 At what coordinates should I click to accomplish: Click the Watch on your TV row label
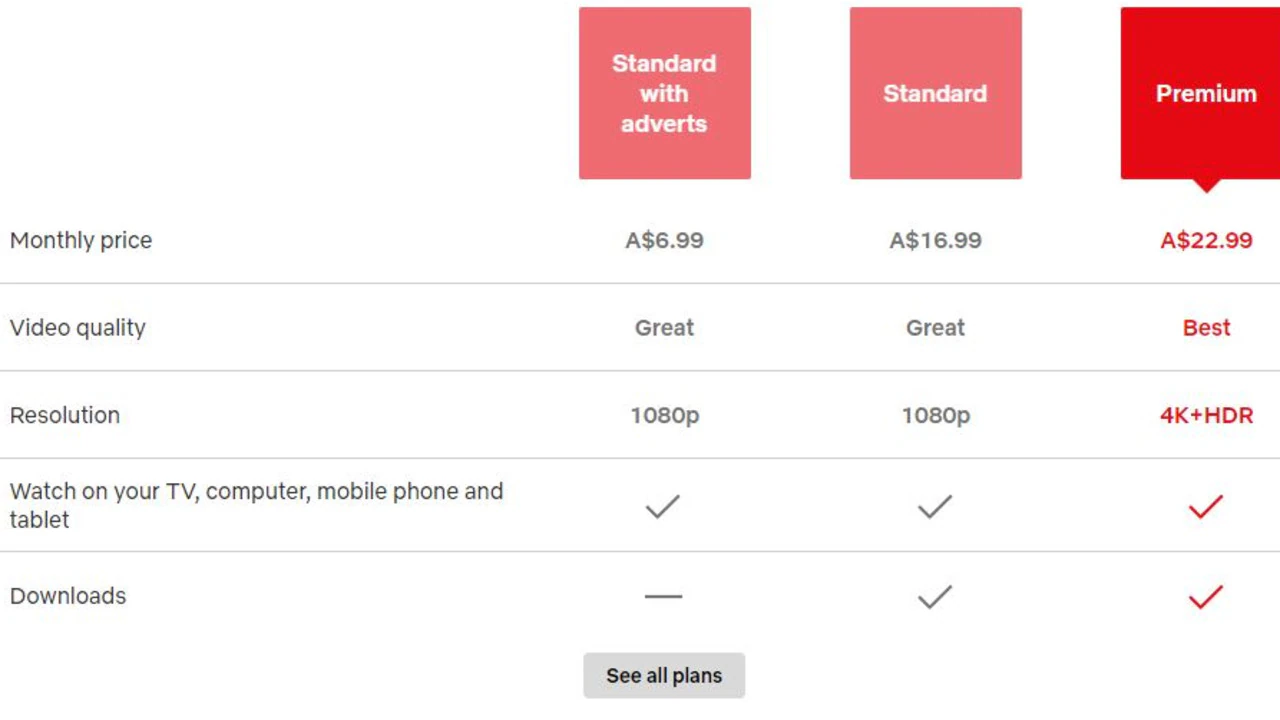coord(257,505)
